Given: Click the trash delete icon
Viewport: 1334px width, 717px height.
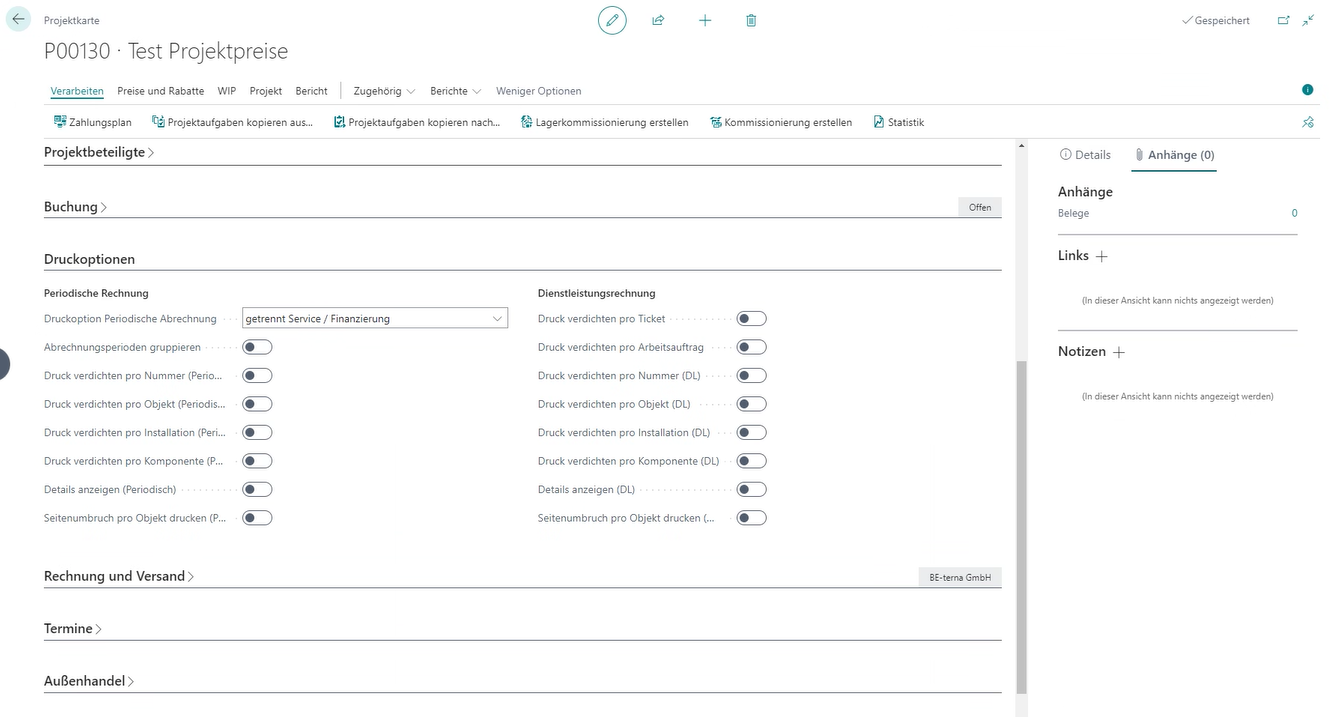Looking at the screenshot, I should click(751, 20).
